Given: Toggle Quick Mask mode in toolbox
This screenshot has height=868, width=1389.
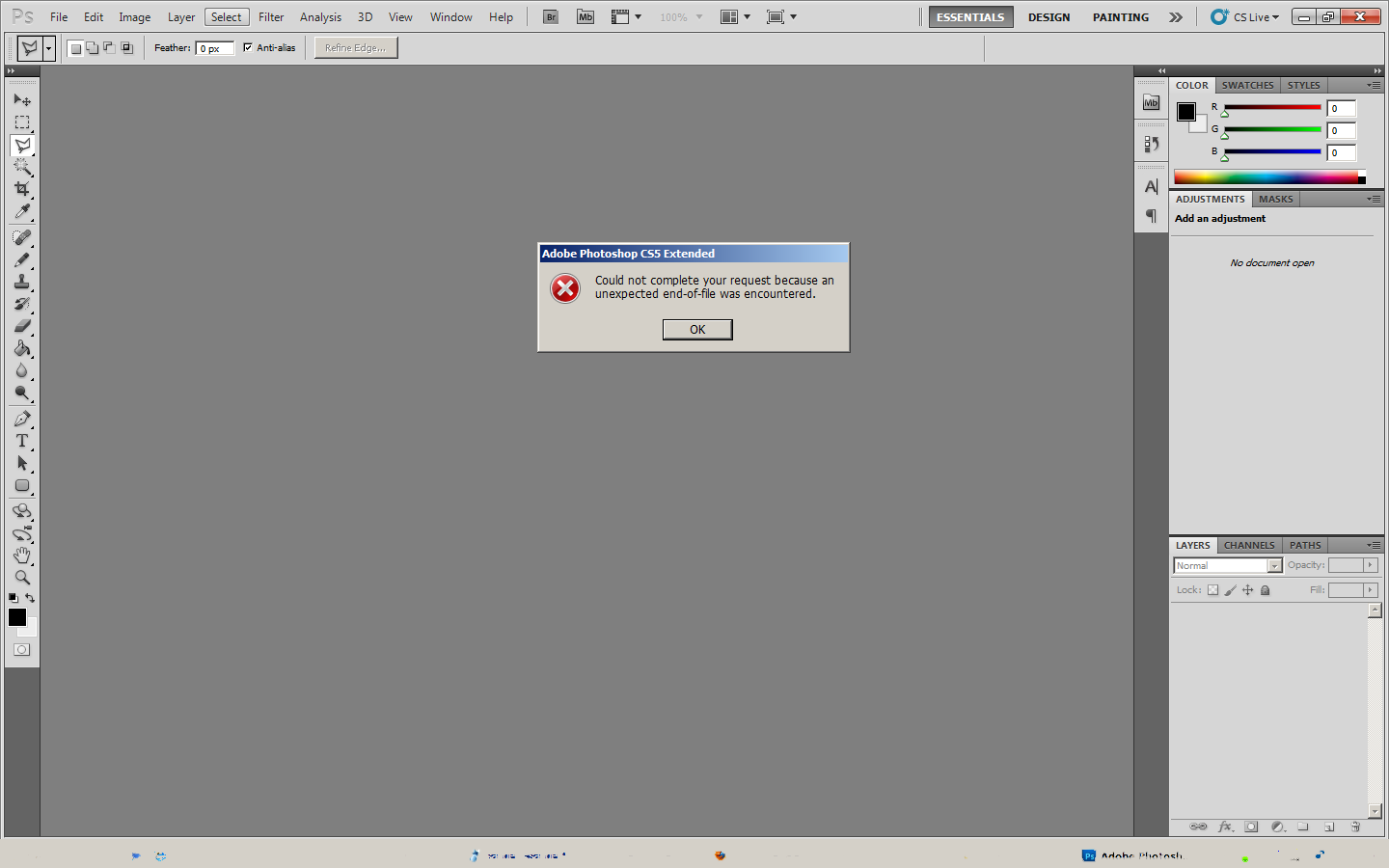Looking at the screenshot, I should 22,650.
